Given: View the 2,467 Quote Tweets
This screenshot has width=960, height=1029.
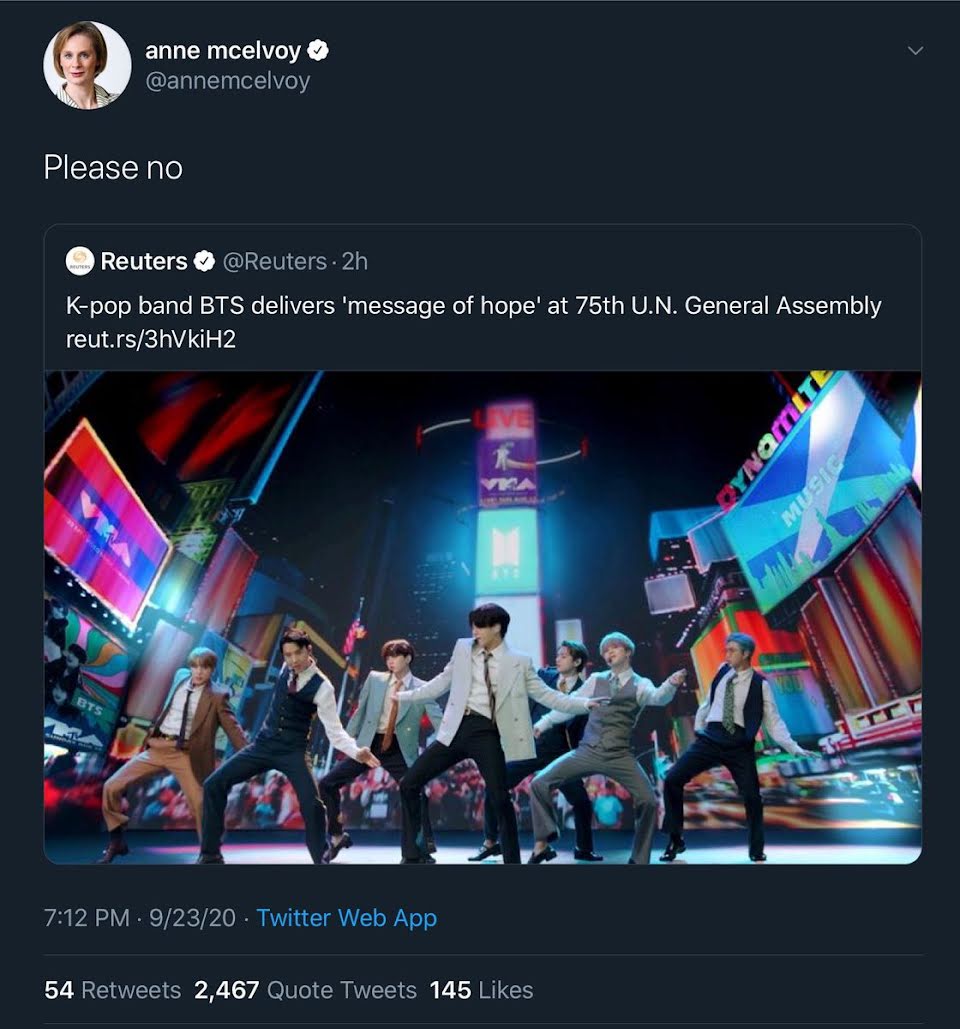Looking at the screenshot, I should 305,990.
